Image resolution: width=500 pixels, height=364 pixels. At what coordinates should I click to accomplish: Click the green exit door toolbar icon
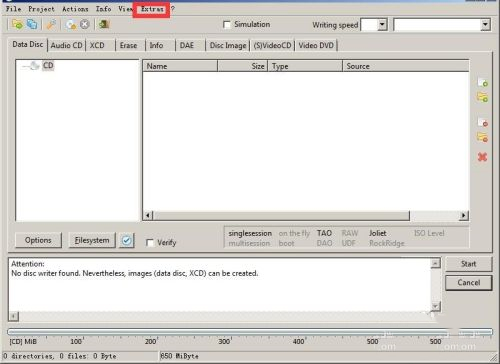point(104,24)
